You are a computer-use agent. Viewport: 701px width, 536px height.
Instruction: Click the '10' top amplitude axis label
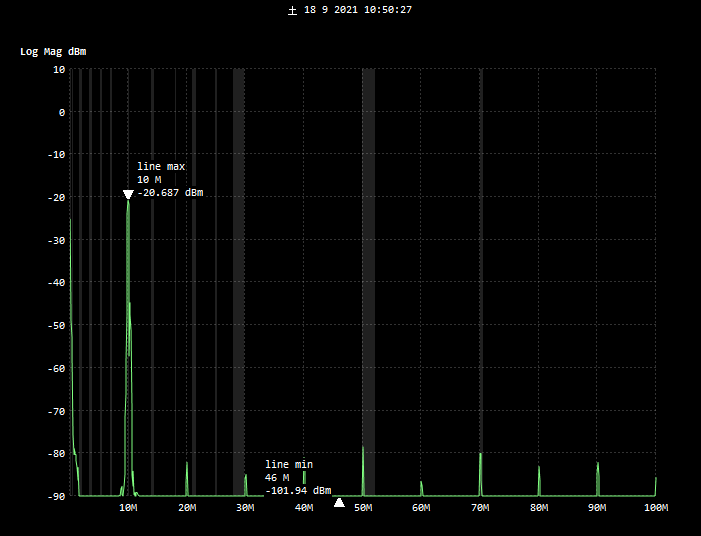[x=59, y=70]
